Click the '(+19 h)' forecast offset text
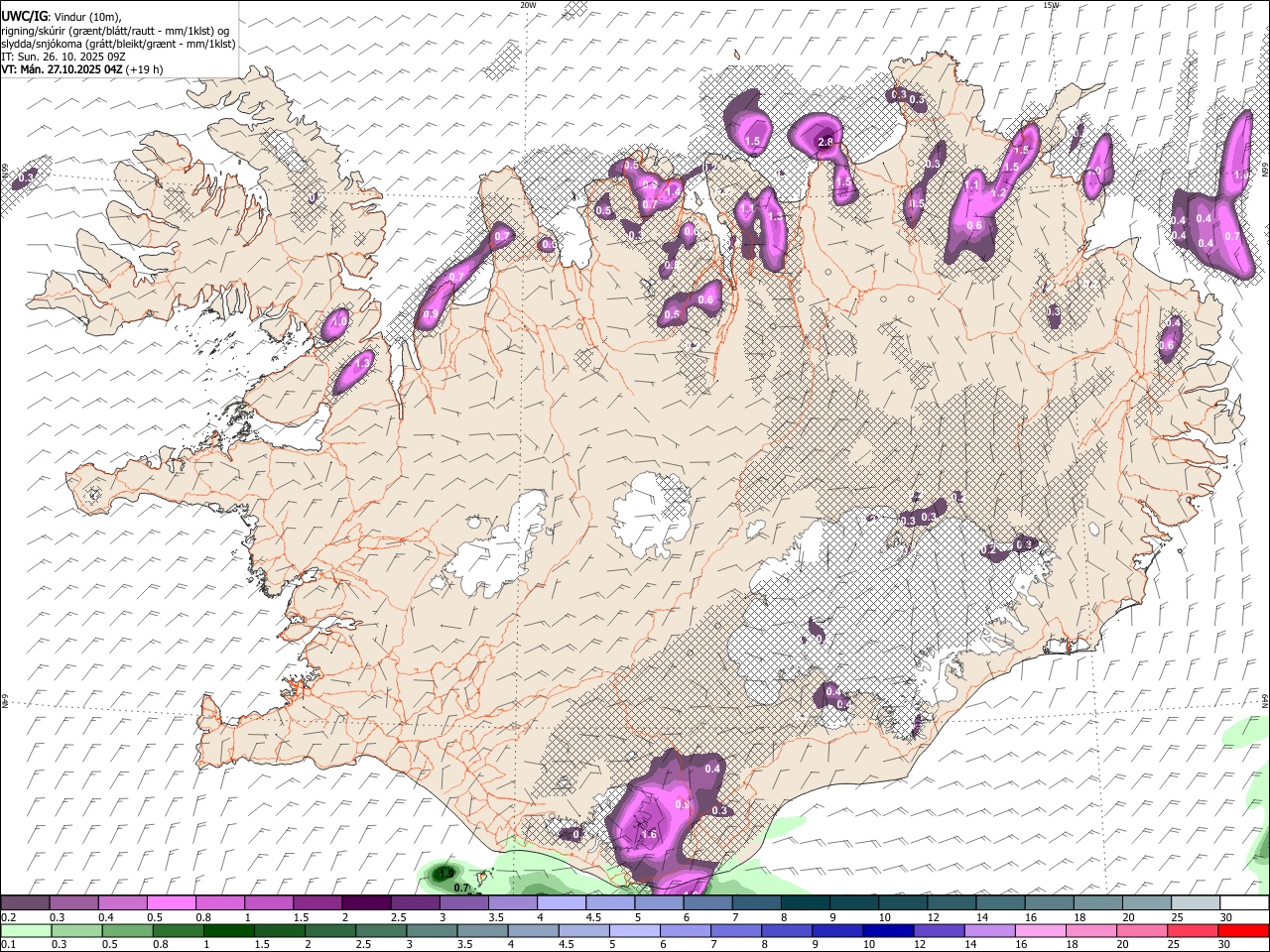The image size is (1270, 952). (146, 69)
